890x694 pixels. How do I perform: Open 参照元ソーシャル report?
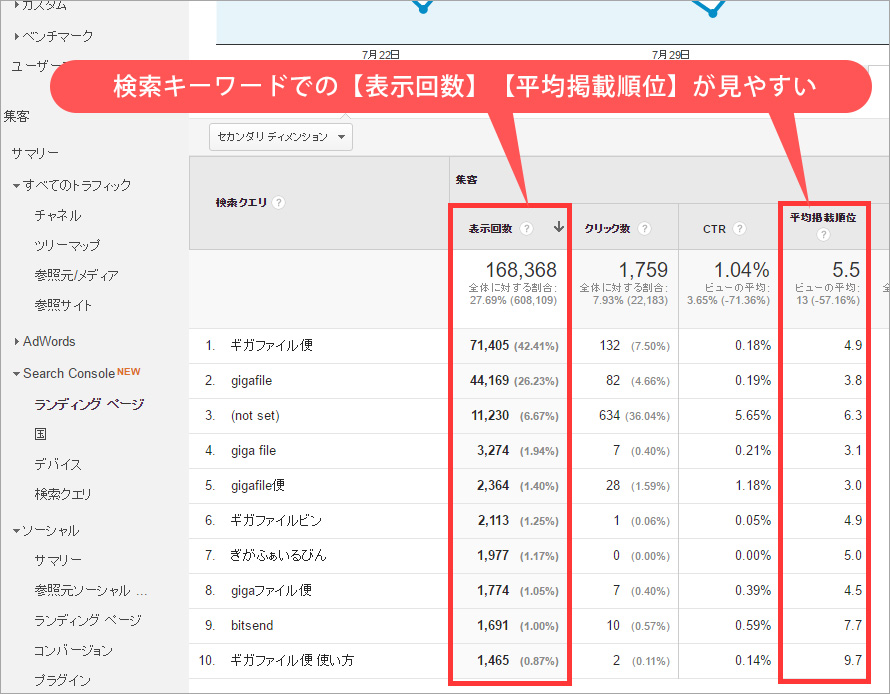(91, 590)
